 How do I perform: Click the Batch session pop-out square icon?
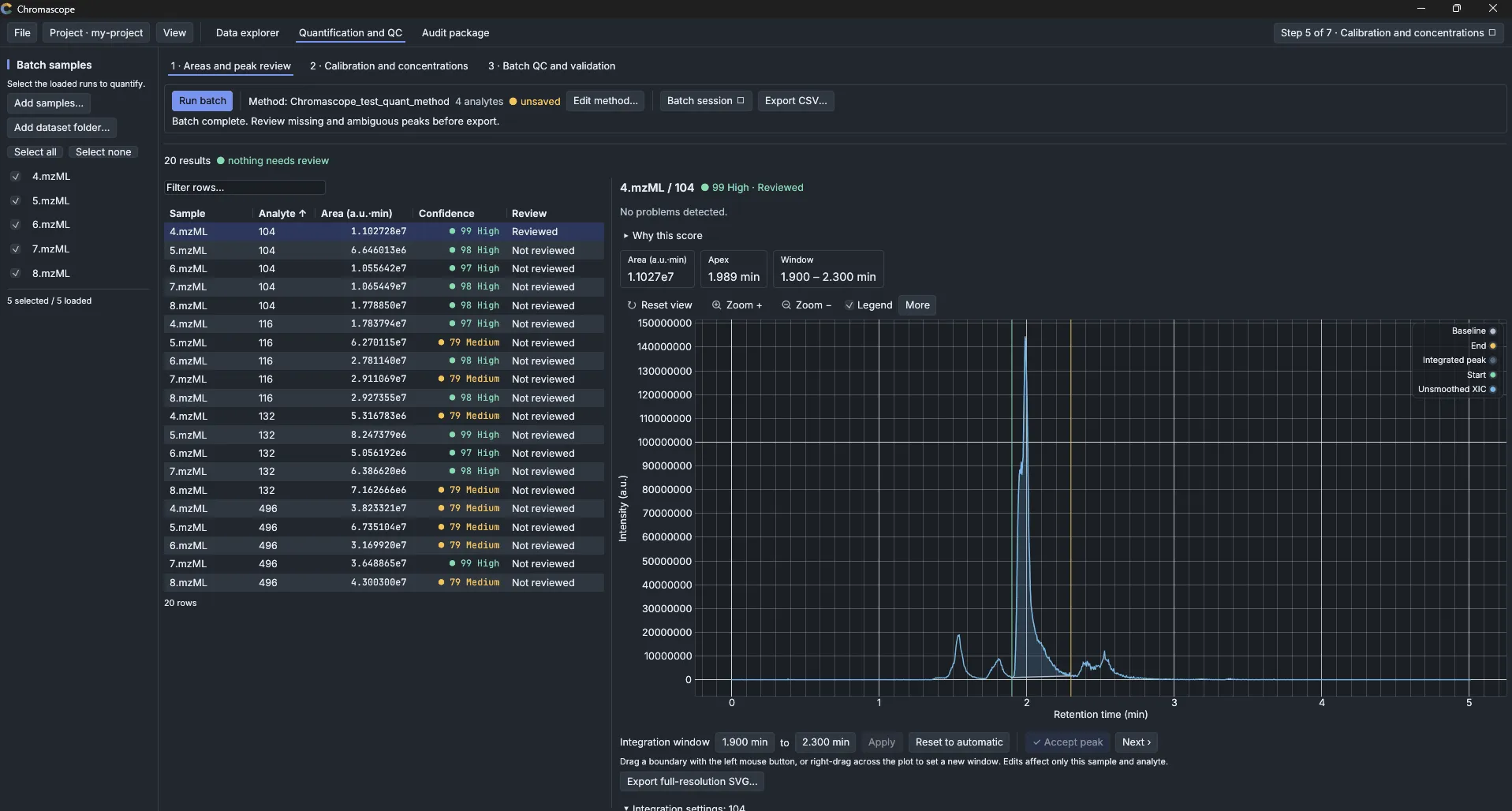pyautogui.click(x=741, y=100)
